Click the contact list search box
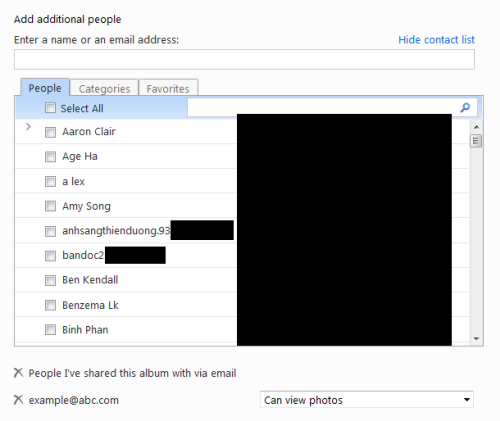Screen dimensions: 500x421 click(x=323, y=107)
